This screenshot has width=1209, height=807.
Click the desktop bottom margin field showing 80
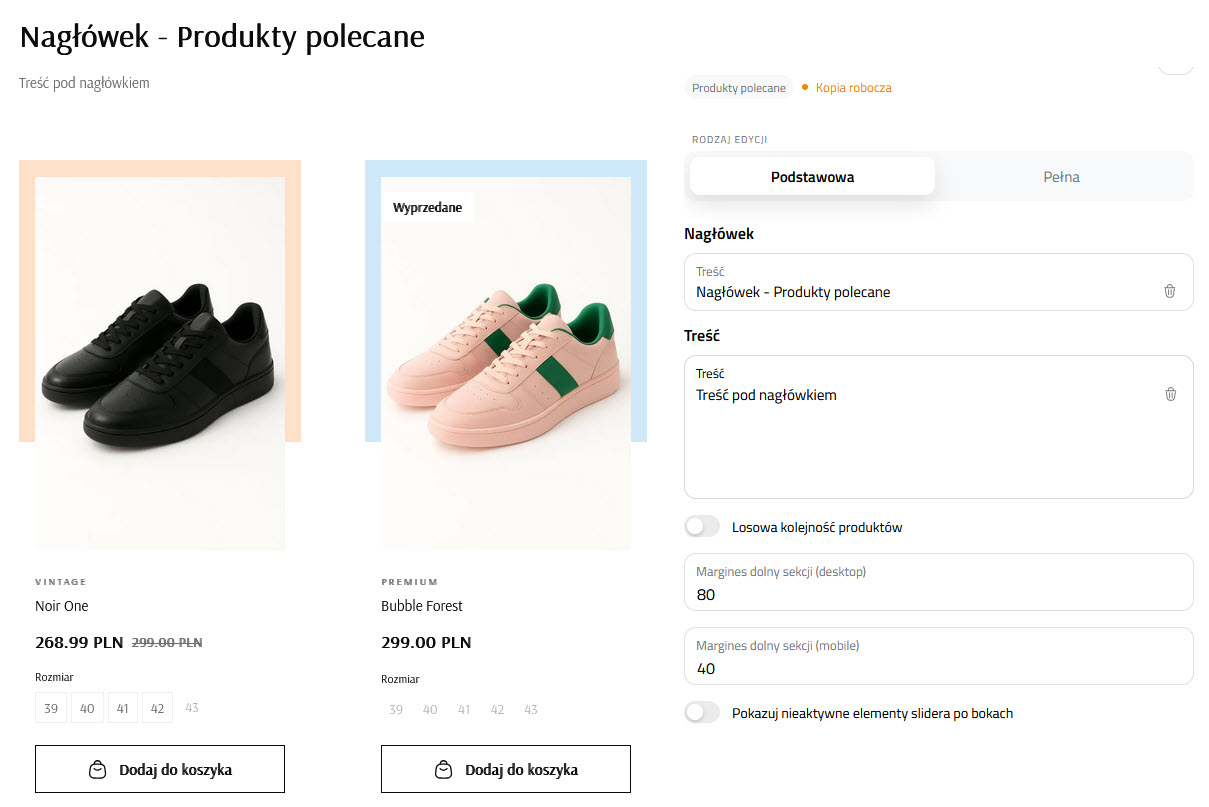938,582
